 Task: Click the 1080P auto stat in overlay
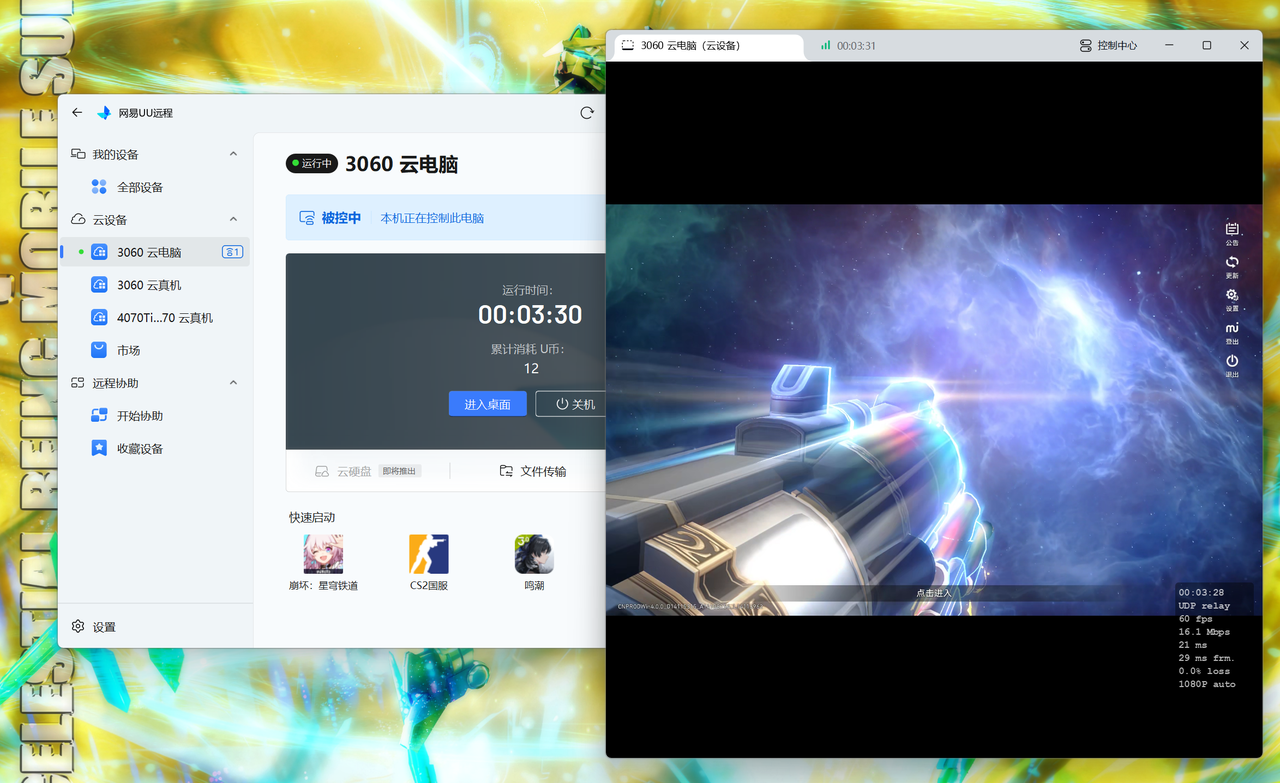pos(1207,684)
